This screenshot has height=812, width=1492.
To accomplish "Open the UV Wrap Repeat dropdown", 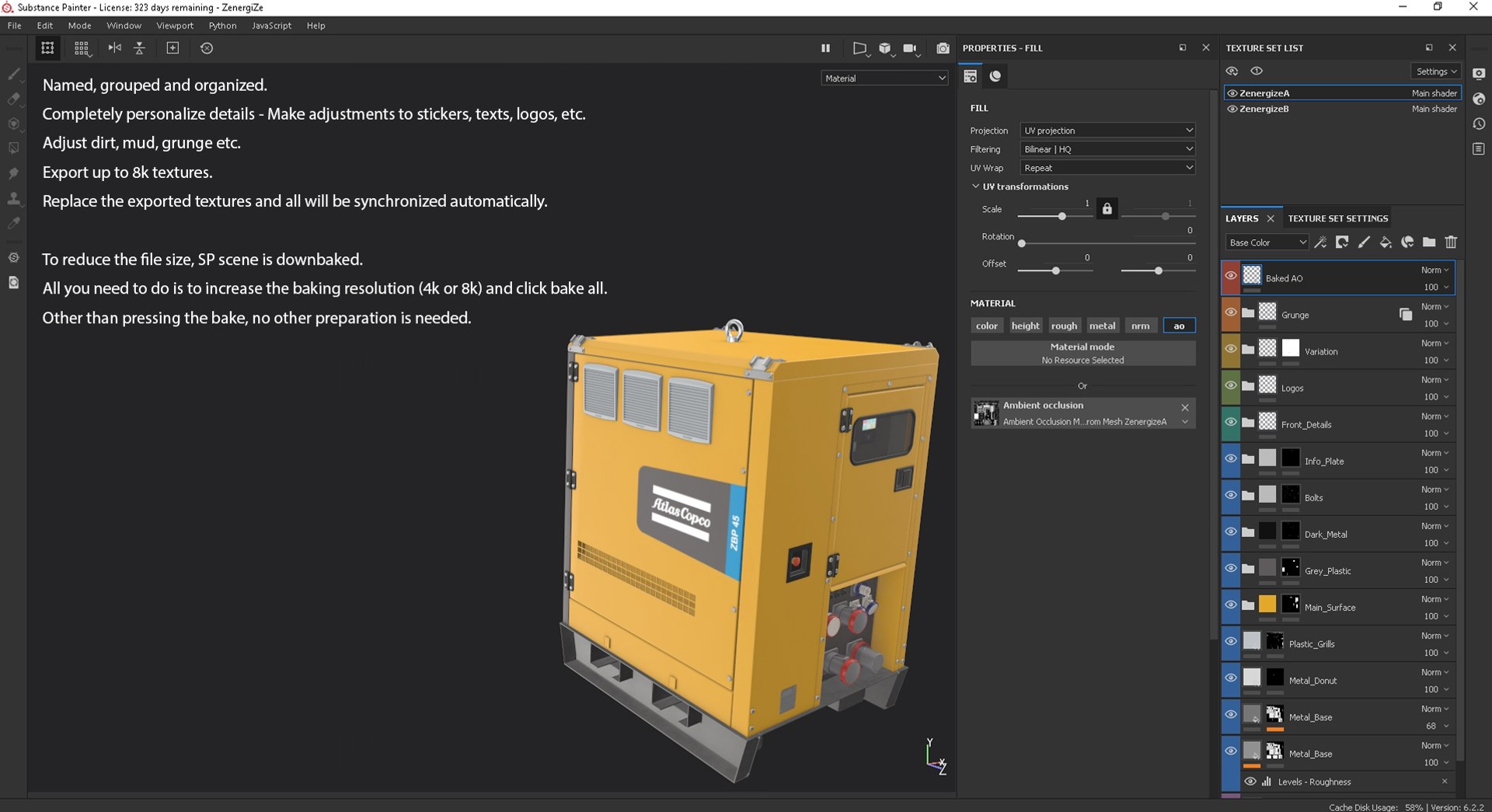I will pyautogui.click(x=1107, y=167).
